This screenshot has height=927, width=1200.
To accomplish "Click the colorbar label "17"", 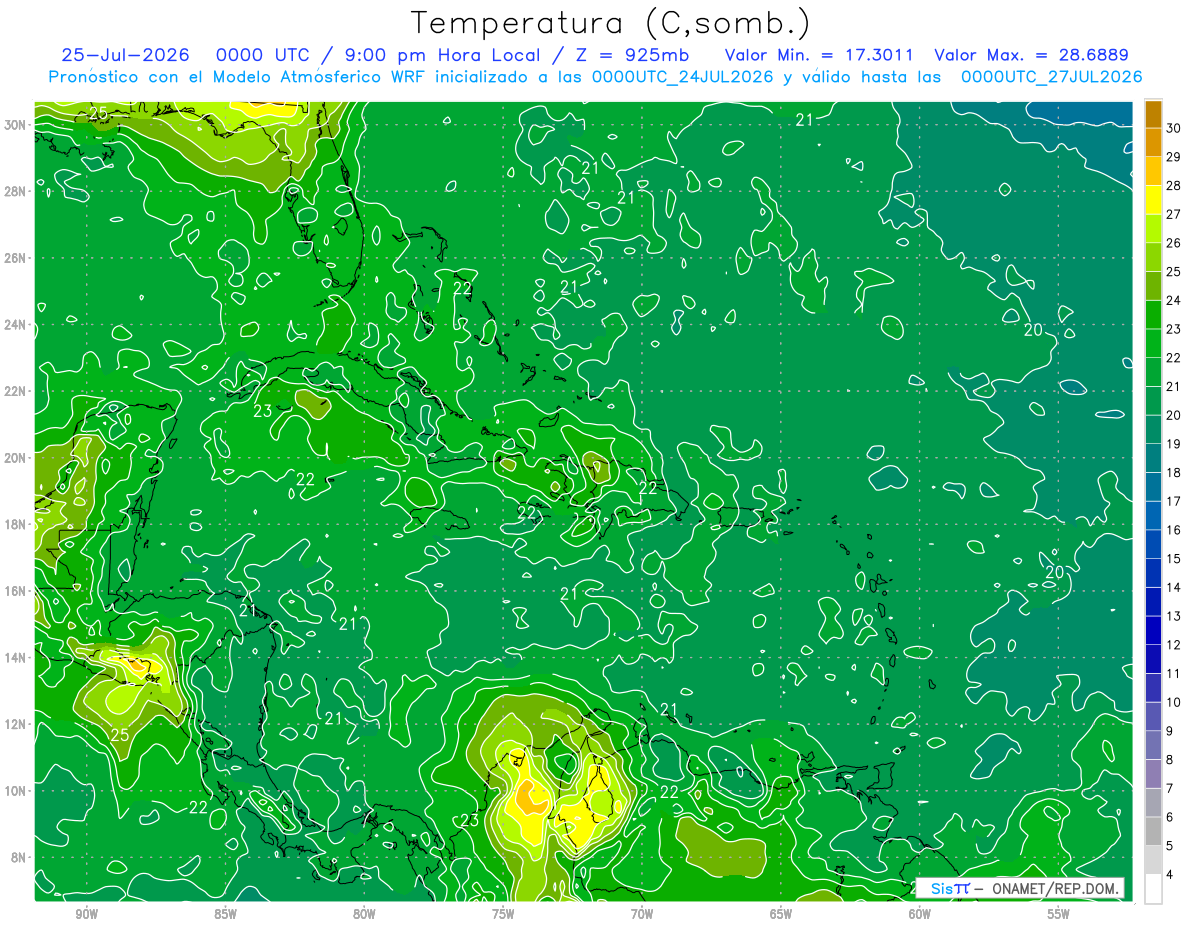I will tap(1174, 501).
